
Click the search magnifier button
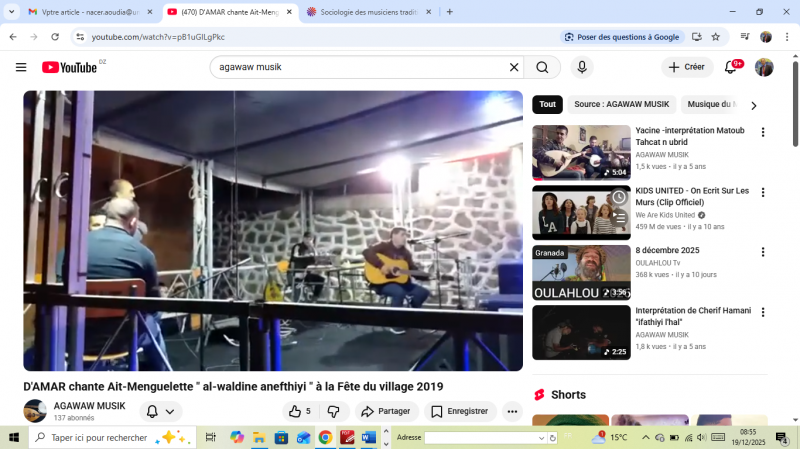(542, 67)
